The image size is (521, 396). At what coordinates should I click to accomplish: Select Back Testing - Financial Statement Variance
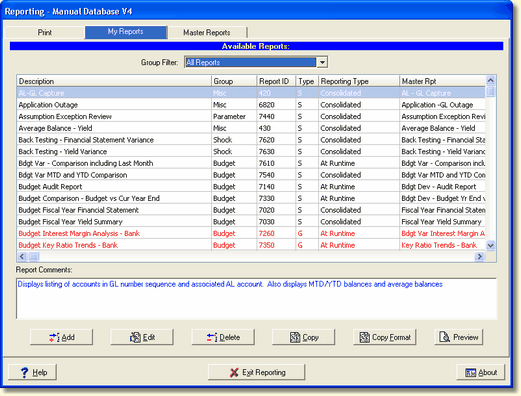251,140
